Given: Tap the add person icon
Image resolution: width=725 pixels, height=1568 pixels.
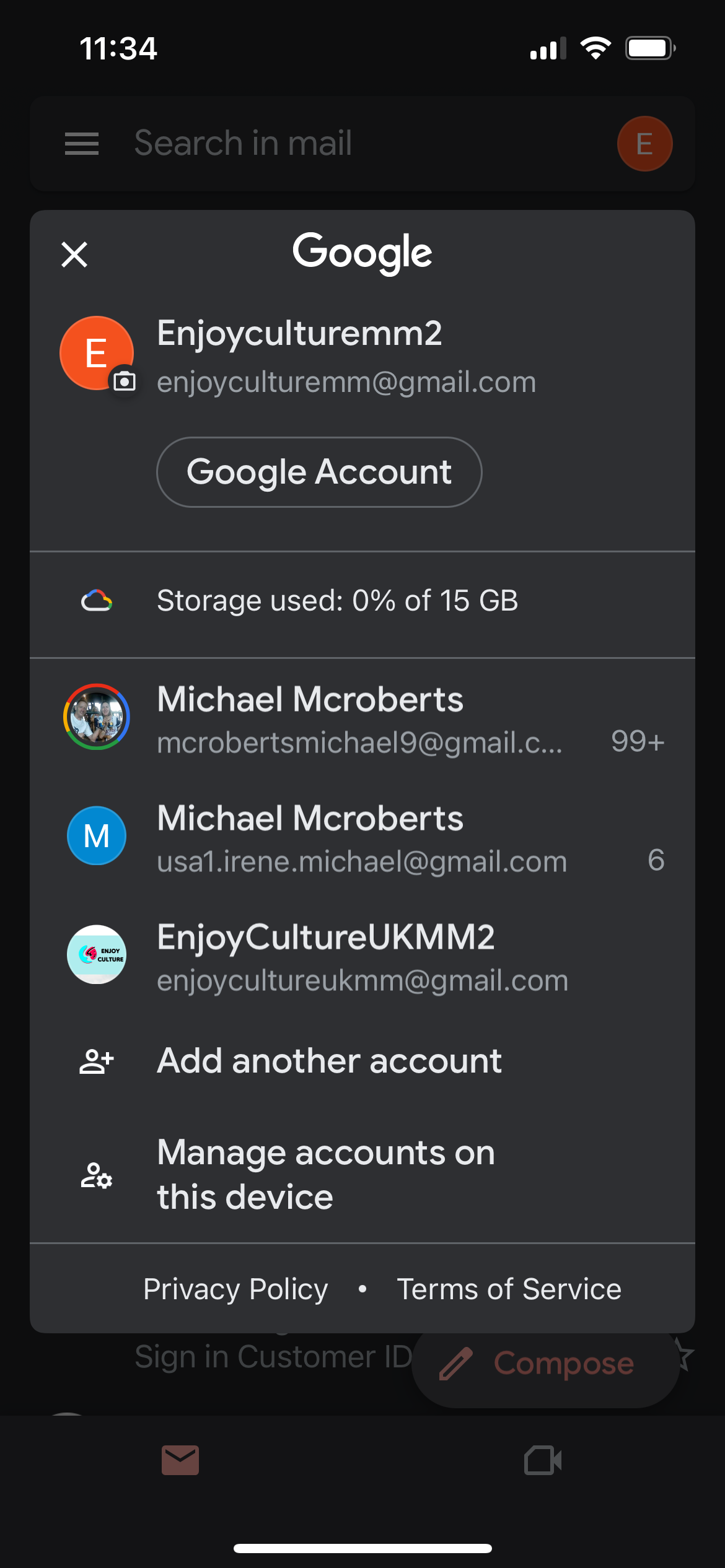Looking at the screenshot, I should click(x=97, y=1061).
